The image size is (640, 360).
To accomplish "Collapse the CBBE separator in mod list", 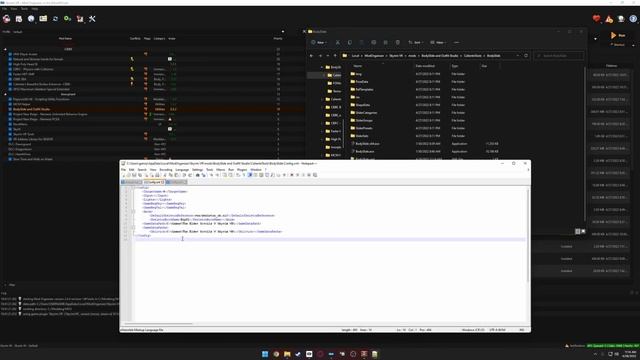I will pyautogui.click(x=5, y=49).
